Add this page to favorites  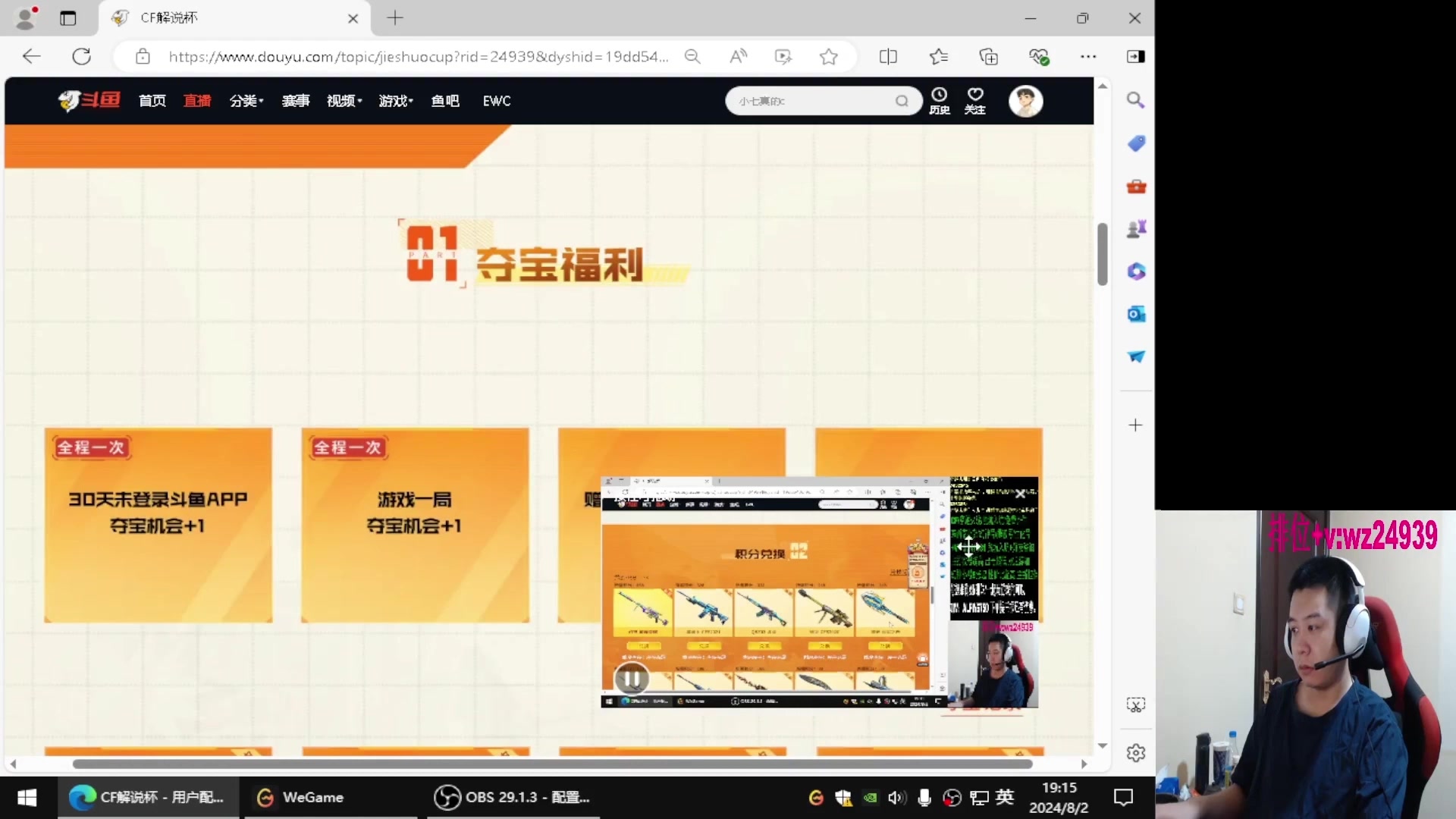tap(828, 56)
